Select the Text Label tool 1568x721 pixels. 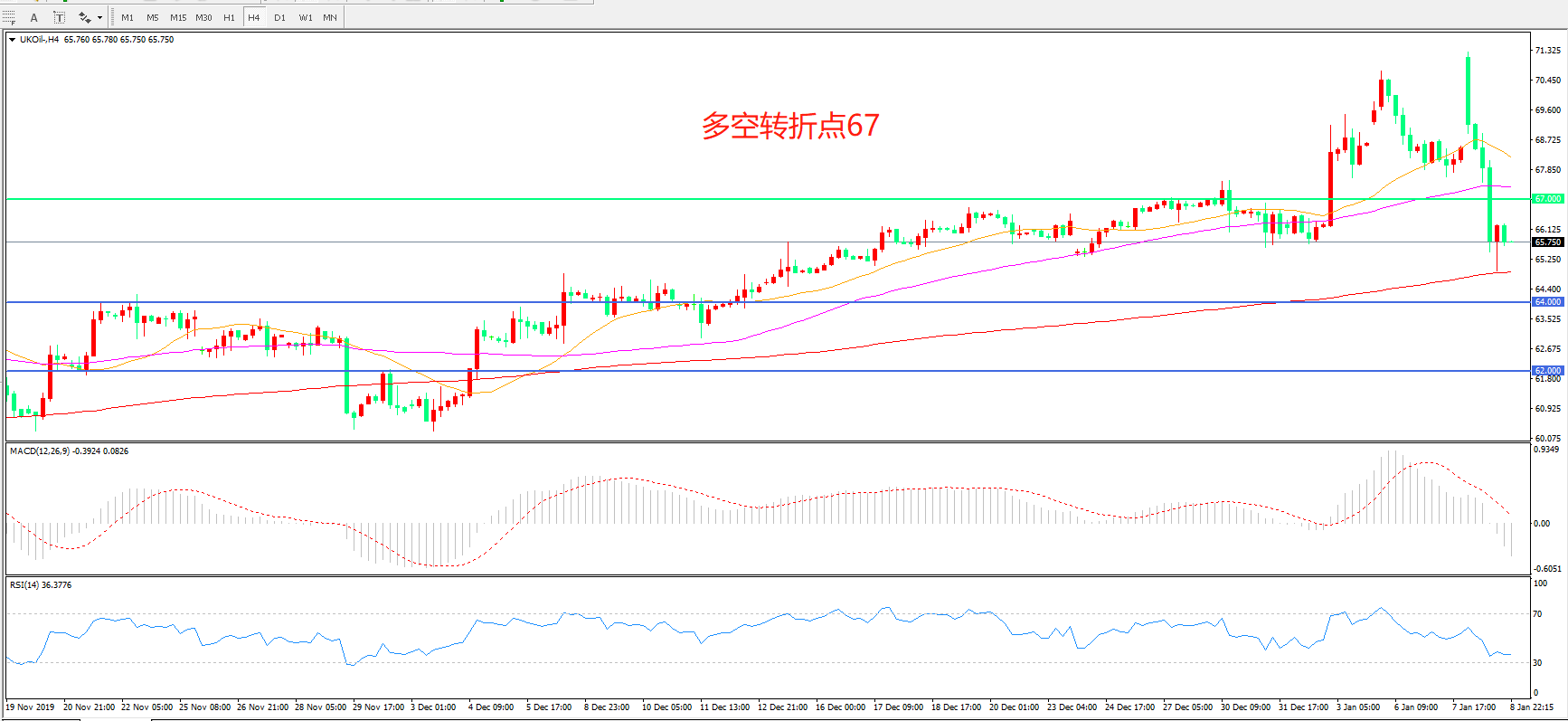(x=59, y=17)
